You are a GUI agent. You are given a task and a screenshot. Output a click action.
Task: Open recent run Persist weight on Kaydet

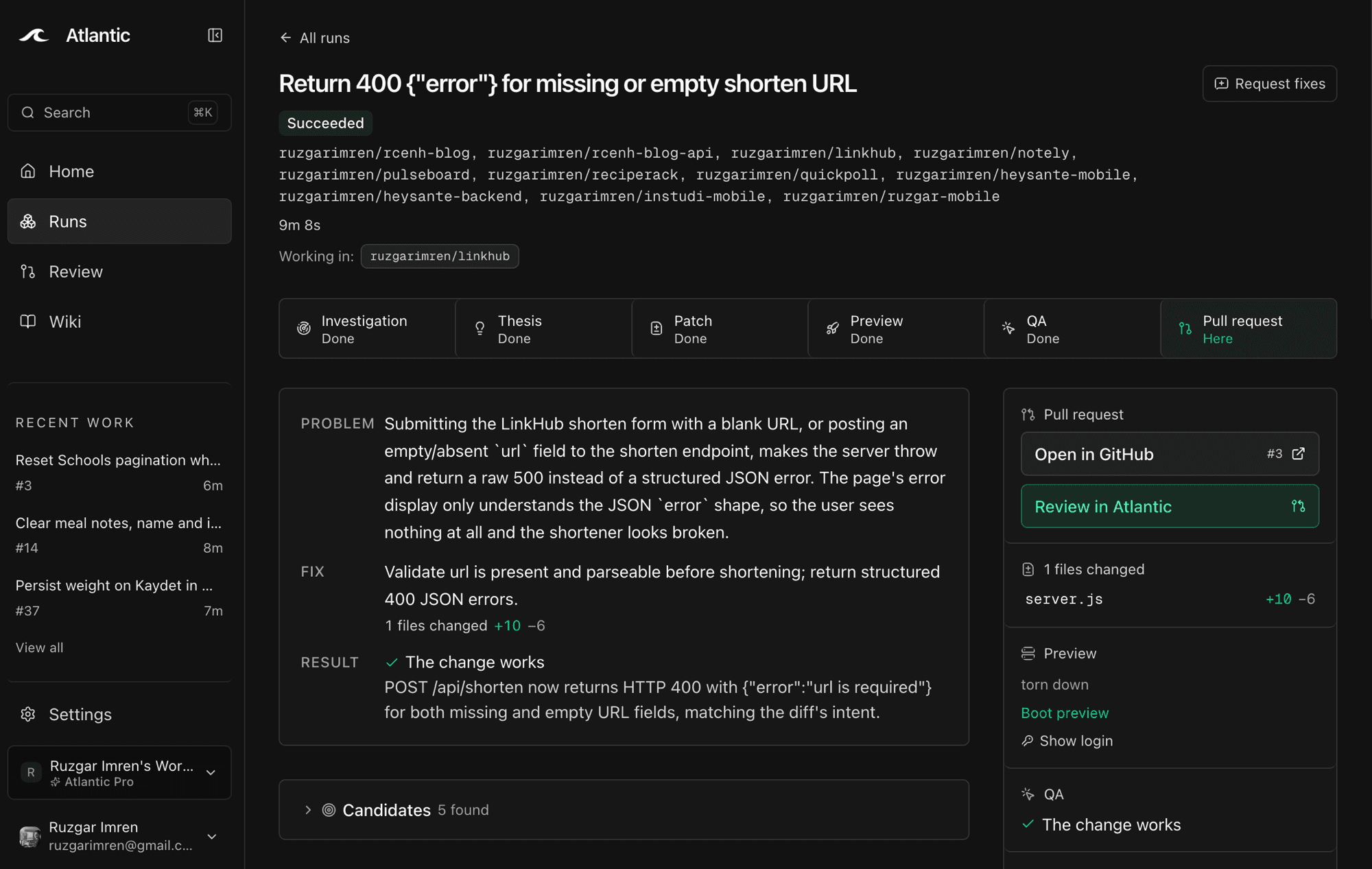(119, 597)
